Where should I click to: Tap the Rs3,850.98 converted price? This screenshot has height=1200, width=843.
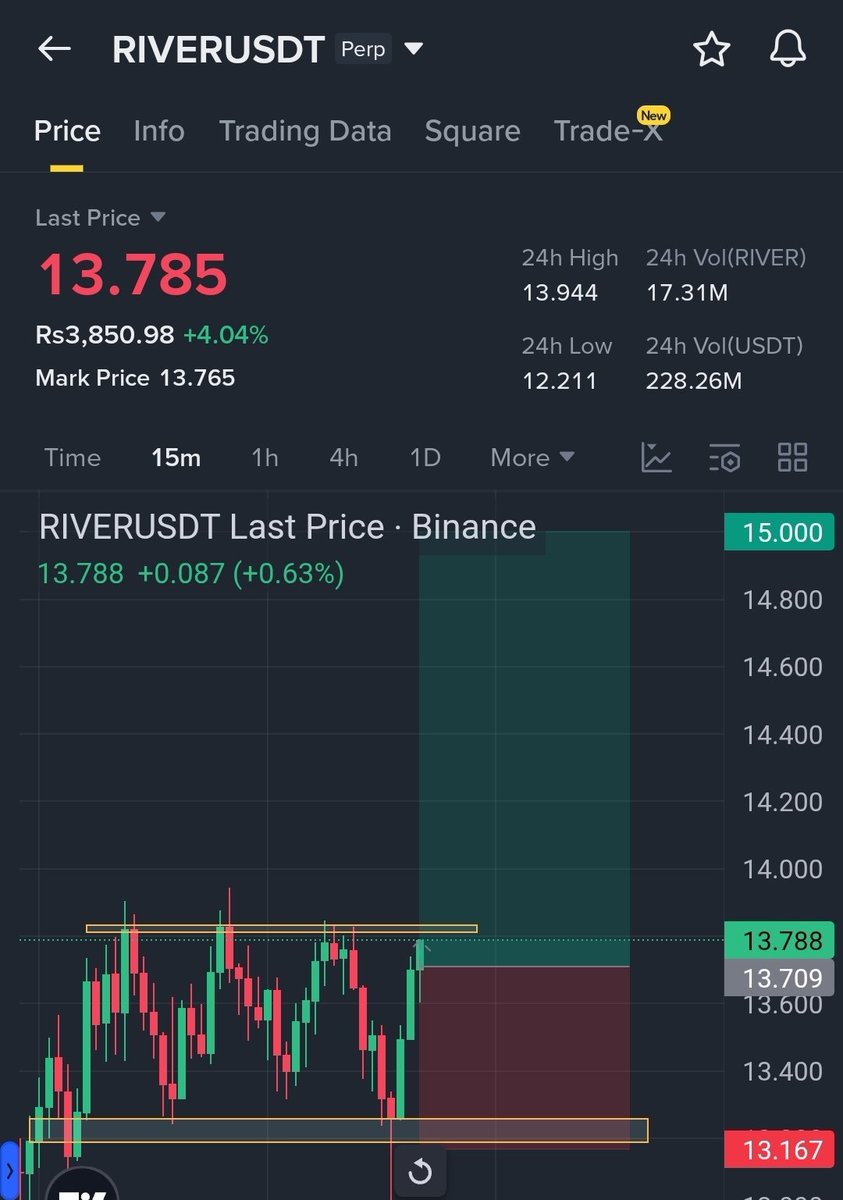[x=105, y=335]
